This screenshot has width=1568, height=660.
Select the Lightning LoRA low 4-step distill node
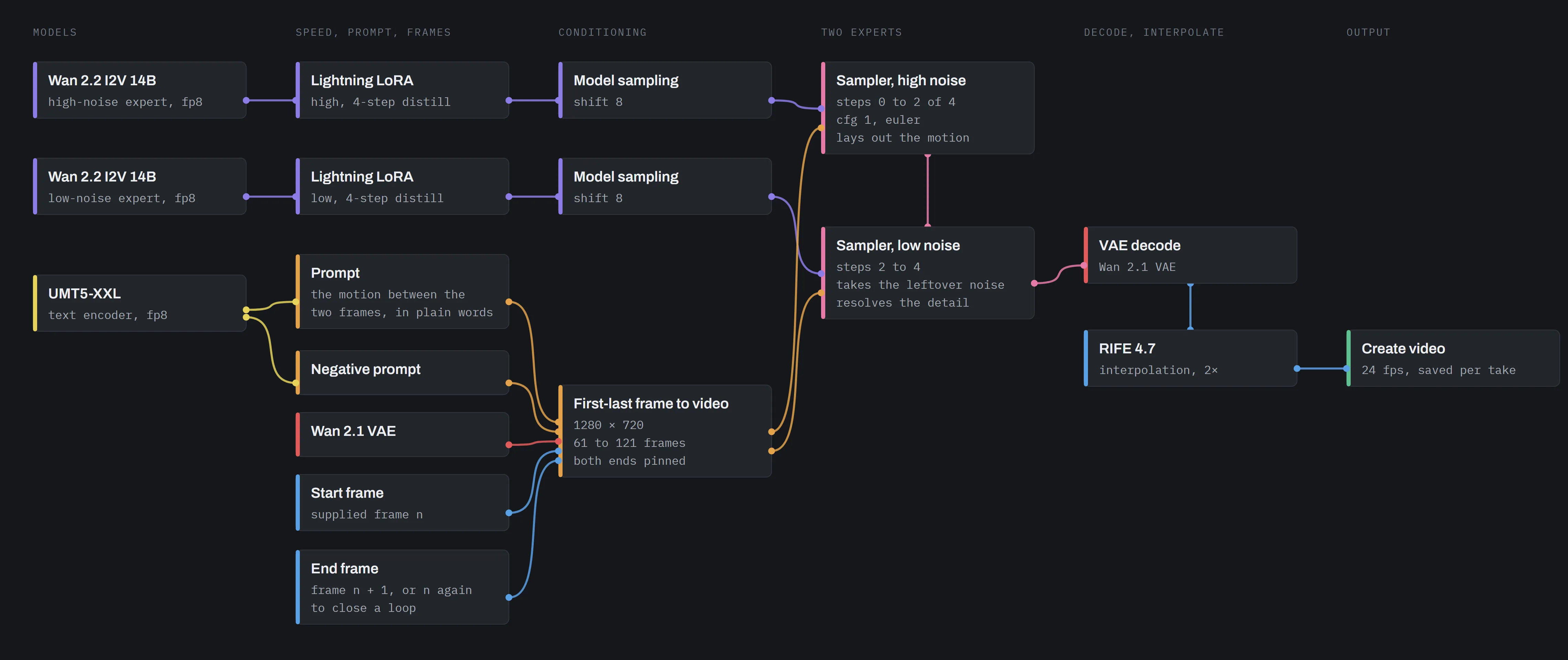(x=402, y=186)
